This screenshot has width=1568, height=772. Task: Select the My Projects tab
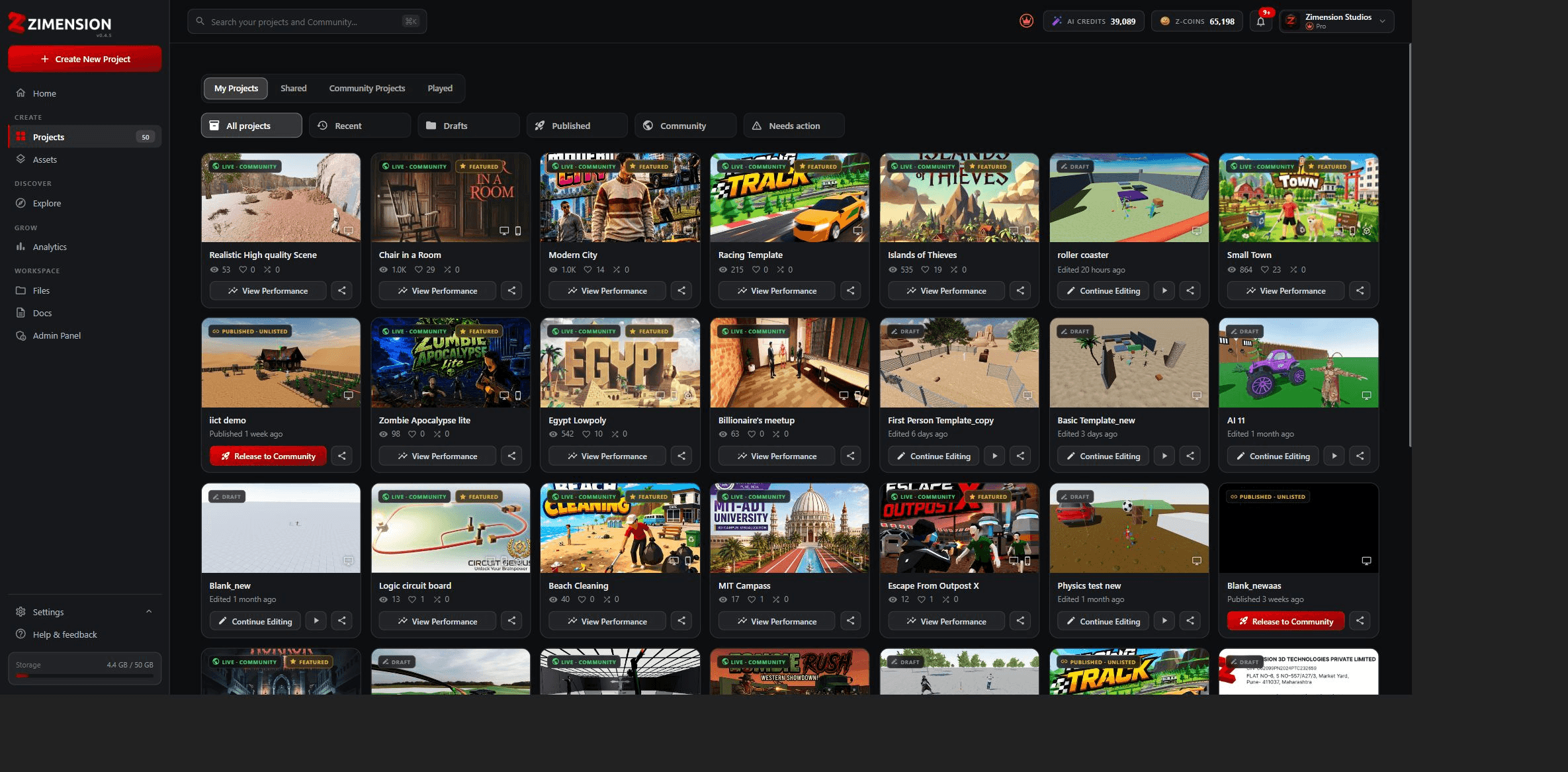pos(236,88)
